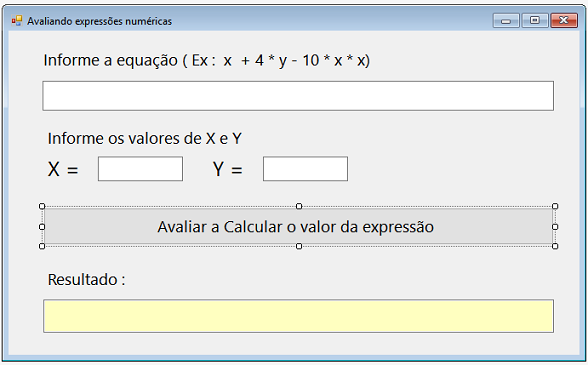This screenshot has width=588, height=365.
Task: Select the 'Resultado :' label
Action: click(x=86, y=279)
